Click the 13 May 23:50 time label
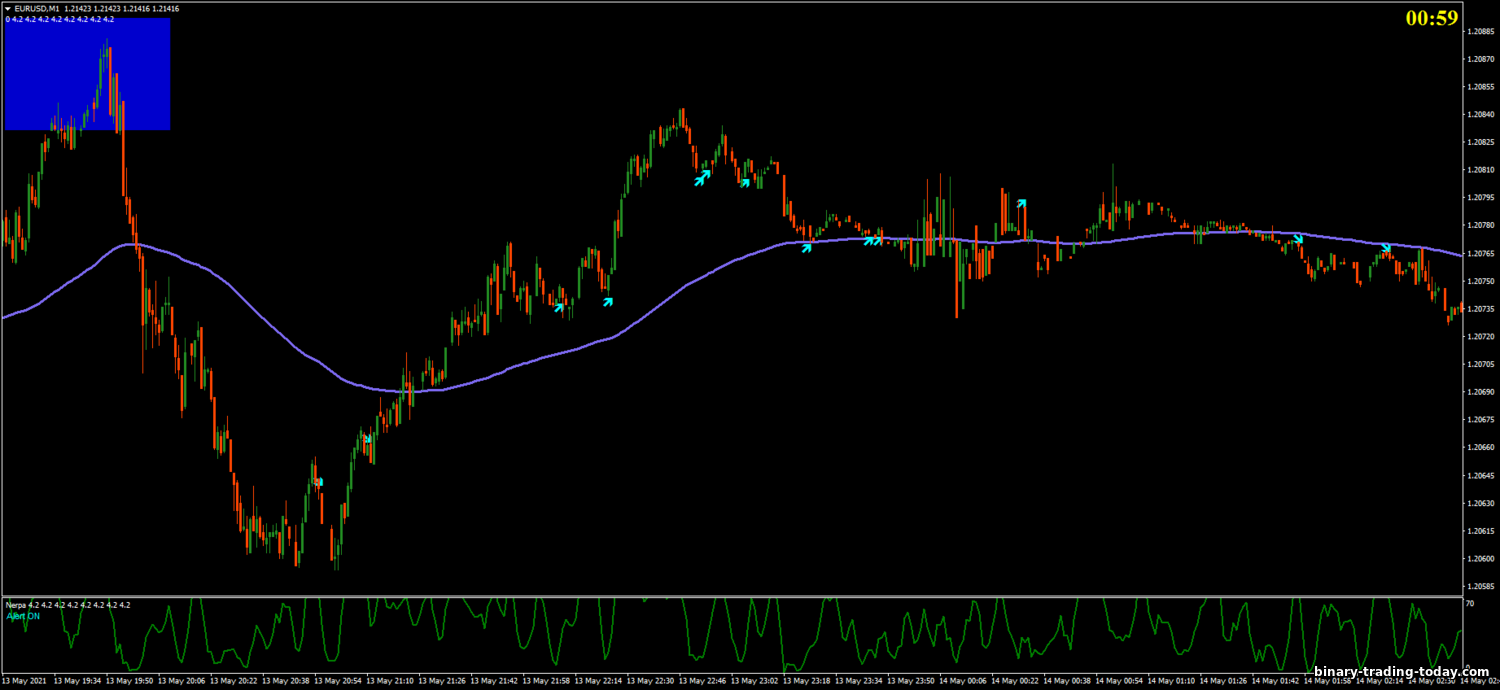Screen dimensions: 1500x690 910,681
